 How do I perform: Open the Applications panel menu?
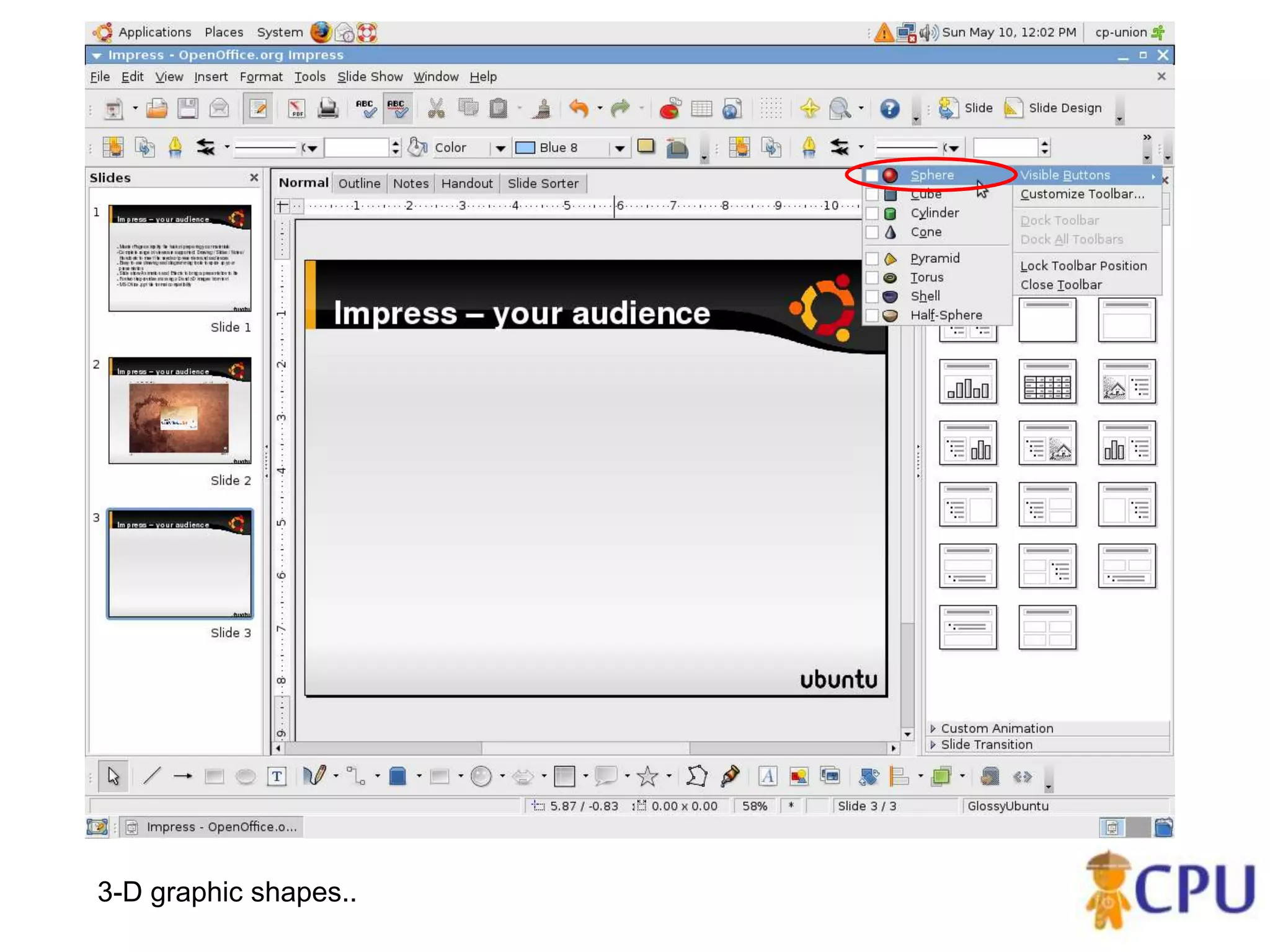click(154, 32)
